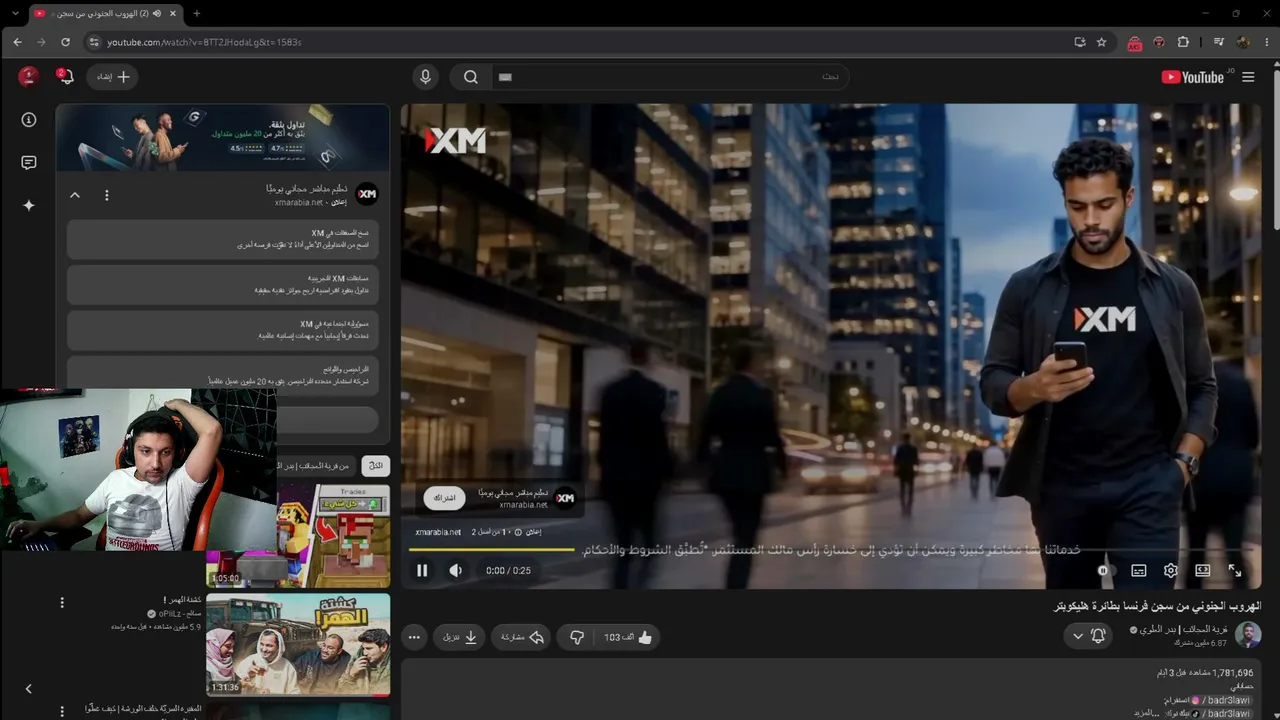Image resolution: width=1280 pixels, height=720 pixels.
Task: Pause the playing ad video
Action: (x=422, y=570)
